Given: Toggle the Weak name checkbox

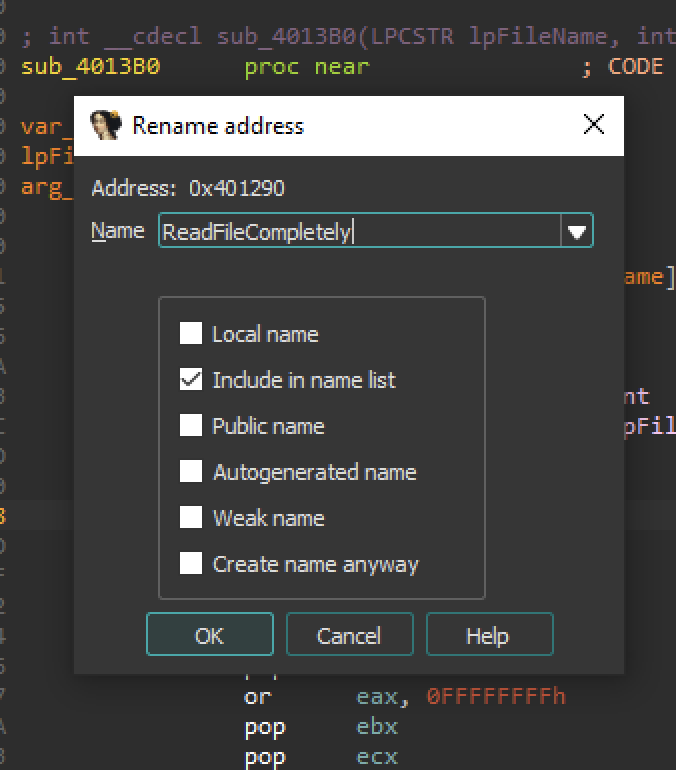Looking at the screenshot, I should (x=191, y=518).
